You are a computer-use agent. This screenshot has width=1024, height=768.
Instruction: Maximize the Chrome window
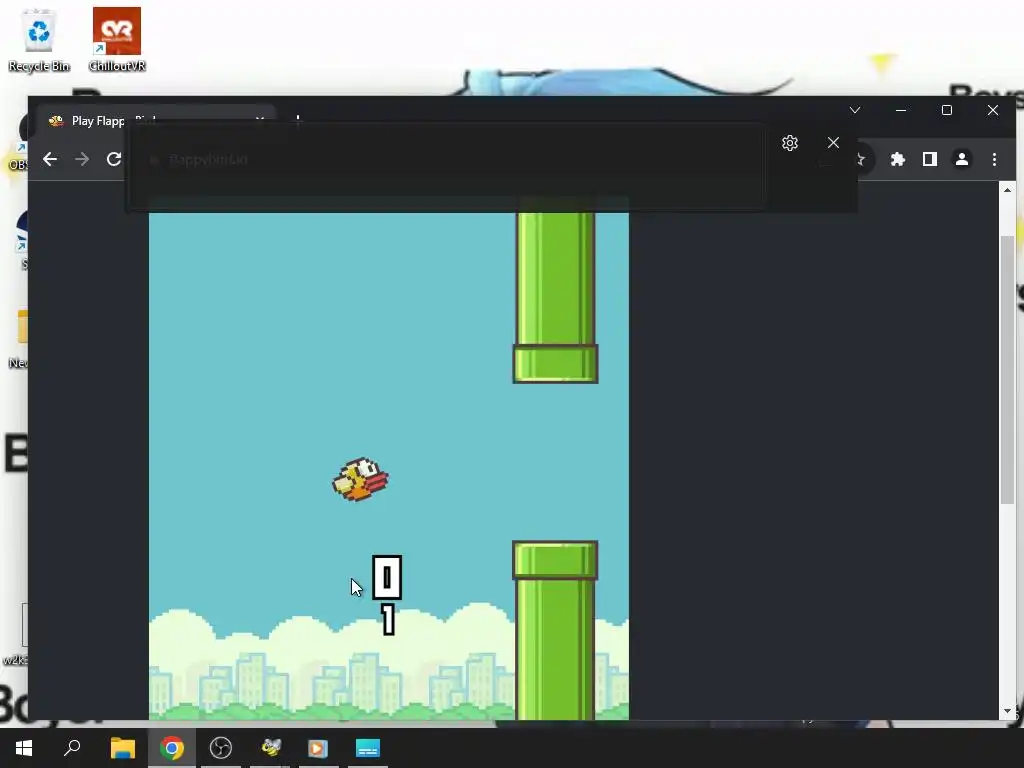[x=946, y=110]
